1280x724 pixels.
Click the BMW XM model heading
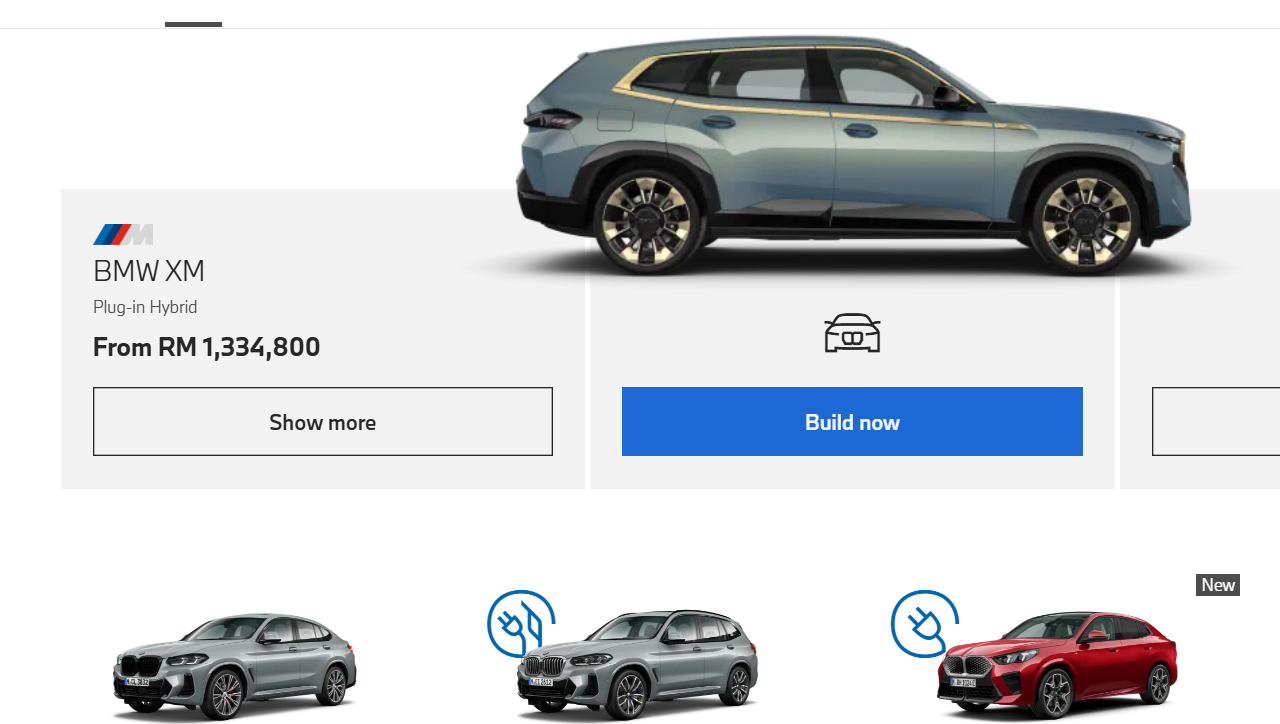tap(149, 271)
